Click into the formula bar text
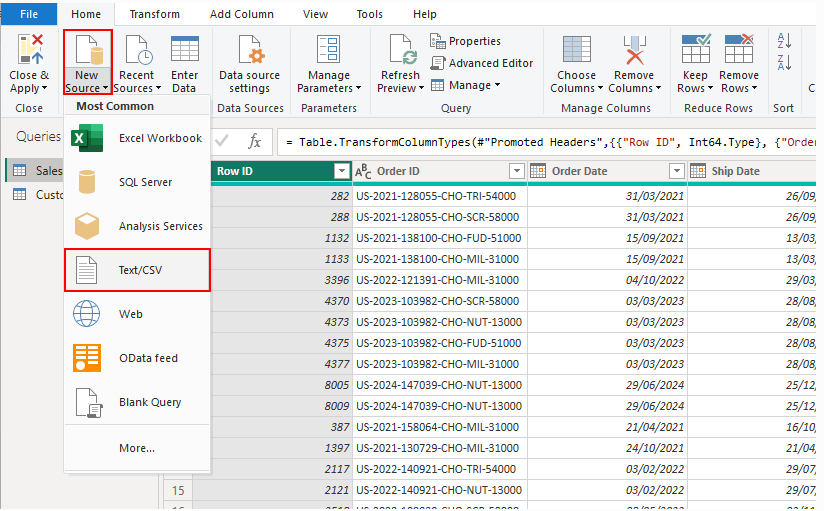This screenshot has width=824, height=511. pyautogui.click(x=547, y=142)
